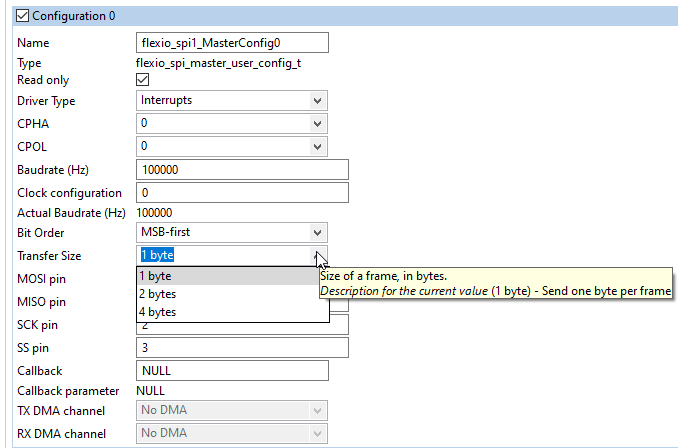678x448 pixels.
Task: Click the Transfer Size dropdown arrow
Action: click(318, 255)
